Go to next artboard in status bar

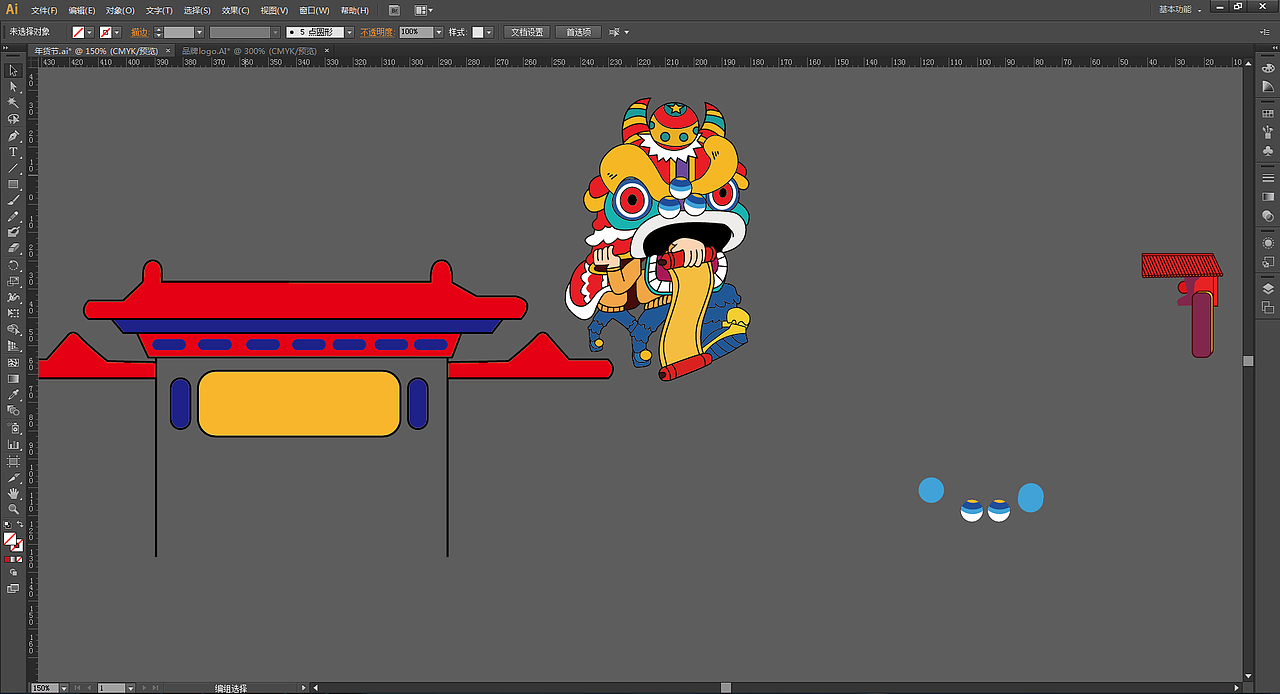coord(142,688)
